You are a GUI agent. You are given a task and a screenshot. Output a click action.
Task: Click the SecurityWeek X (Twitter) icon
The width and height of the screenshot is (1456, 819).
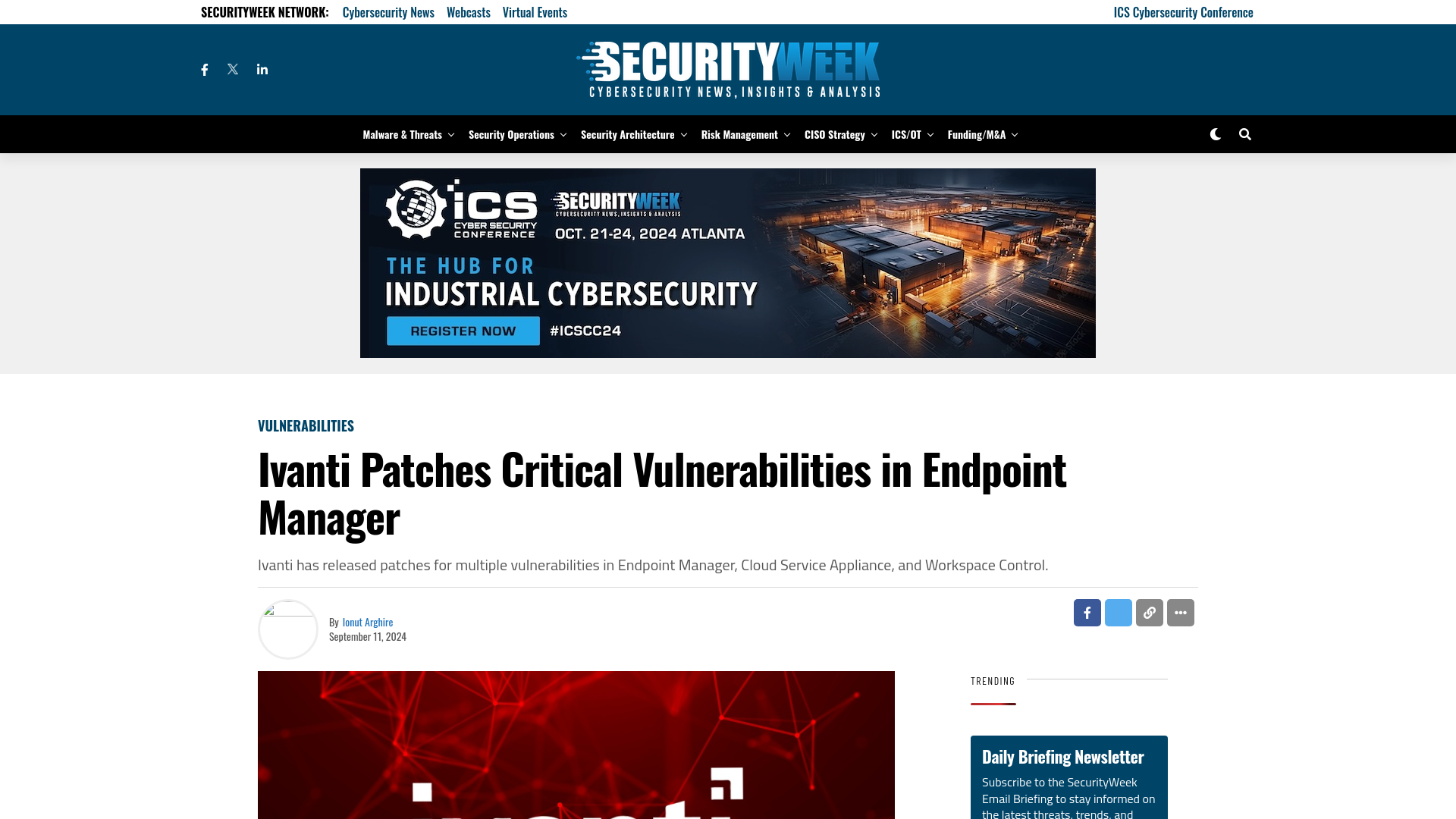click(233, 69)
